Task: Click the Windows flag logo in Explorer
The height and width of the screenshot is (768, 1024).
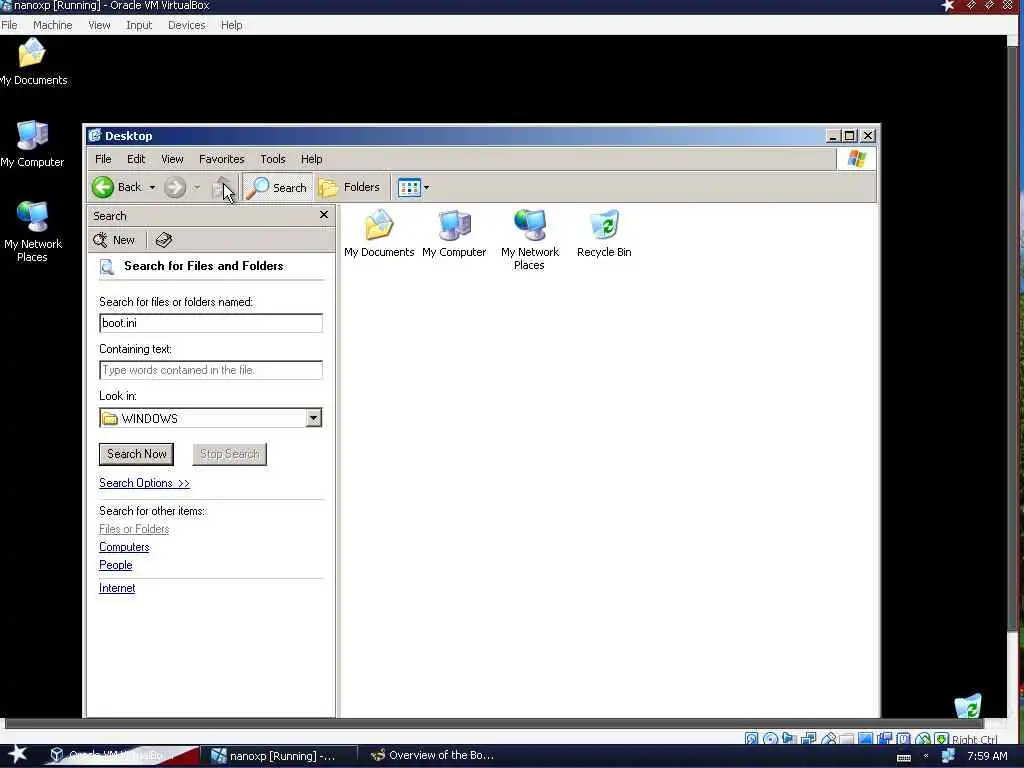Action: coord(856,159)
